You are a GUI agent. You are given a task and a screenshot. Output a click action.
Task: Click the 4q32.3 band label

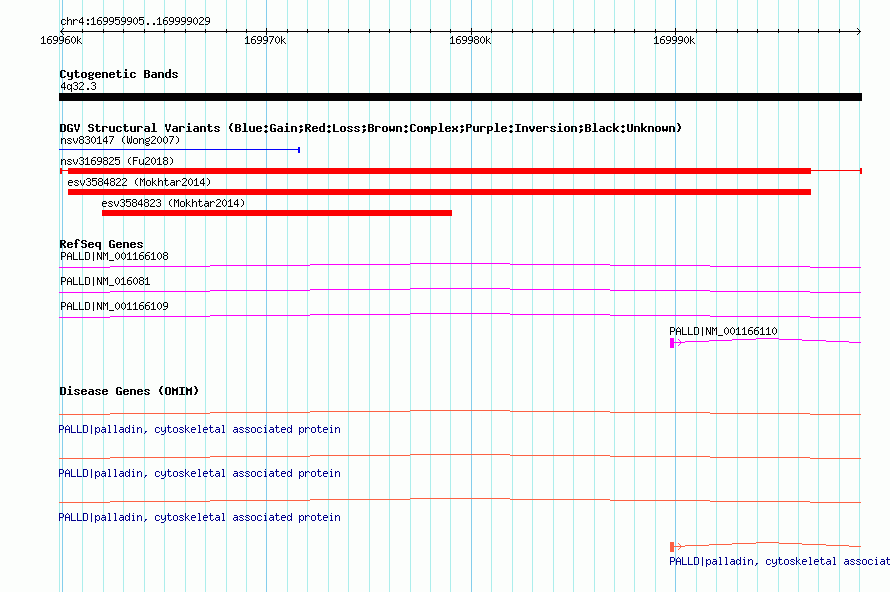click(78, 86)
